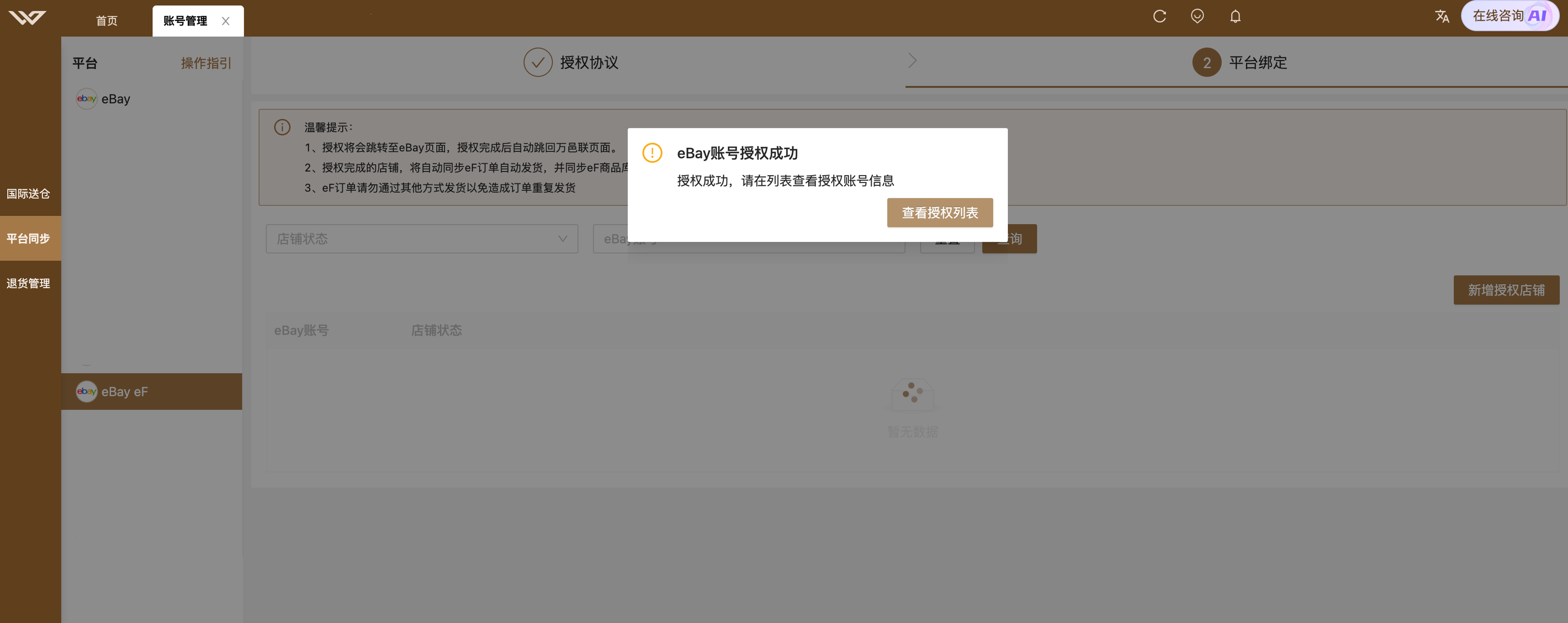The height and width of the screenshot is (623, 1568).
Task: Click the 平台 panel heading
Action: 84,63
